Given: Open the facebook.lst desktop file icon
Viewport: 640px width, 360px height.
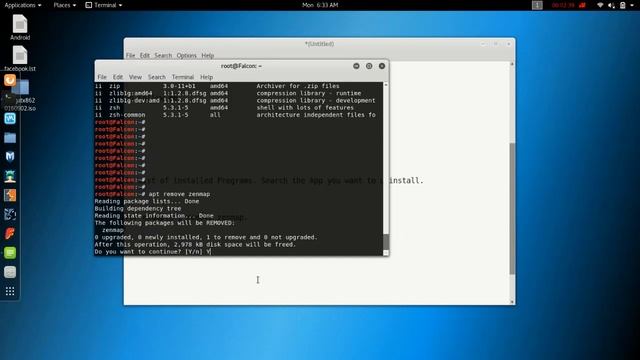Looking at the screenshot, I should pyautogui.click(x=20, y=58).
